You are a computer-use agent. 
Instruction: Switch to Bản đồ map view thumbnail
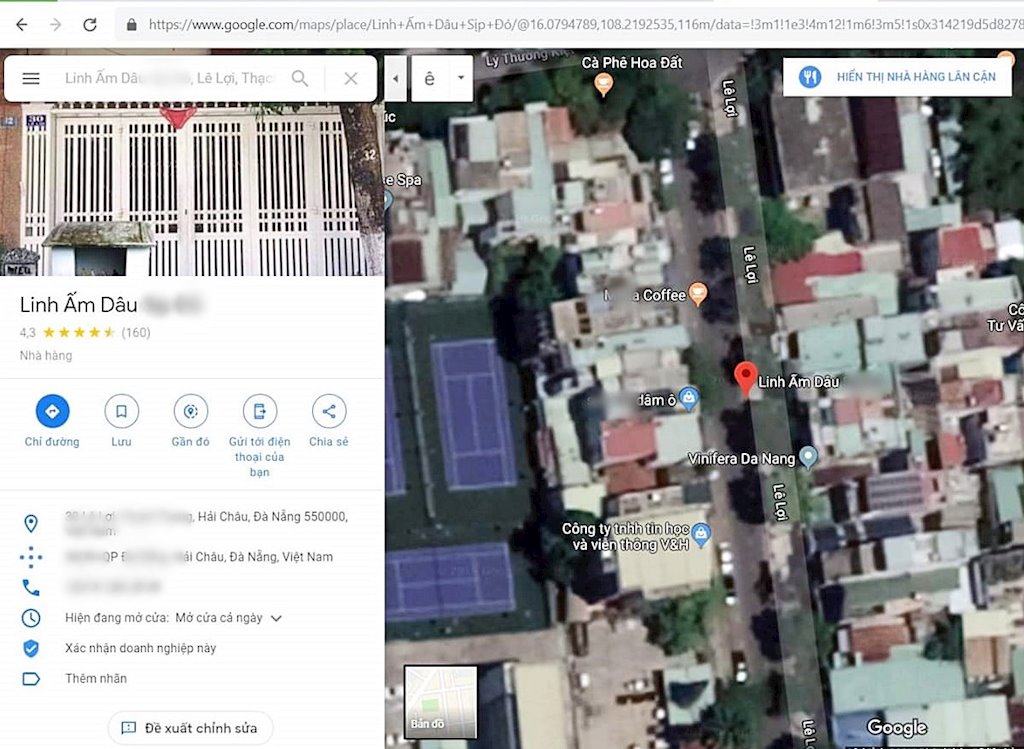(440, 701)
